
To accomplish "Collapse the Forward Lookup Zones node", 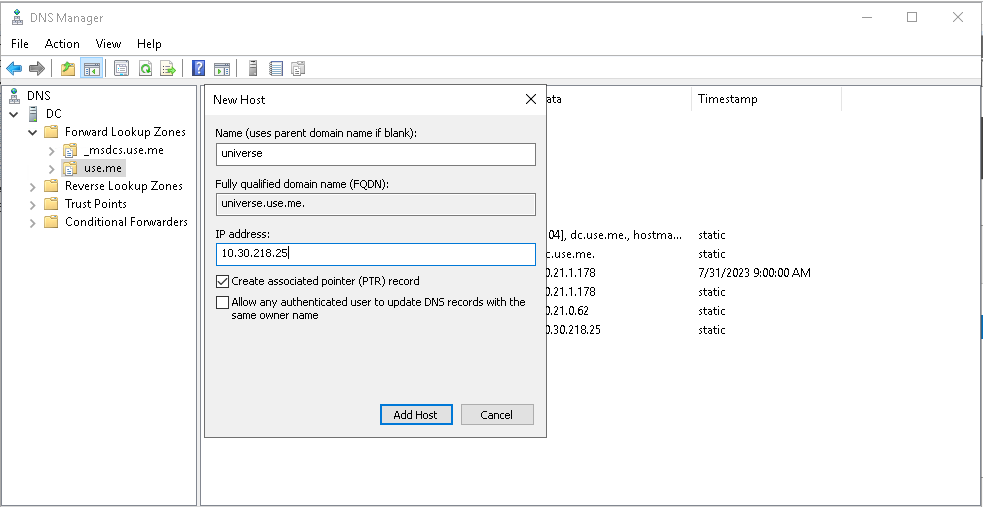I will click(33, 132).
